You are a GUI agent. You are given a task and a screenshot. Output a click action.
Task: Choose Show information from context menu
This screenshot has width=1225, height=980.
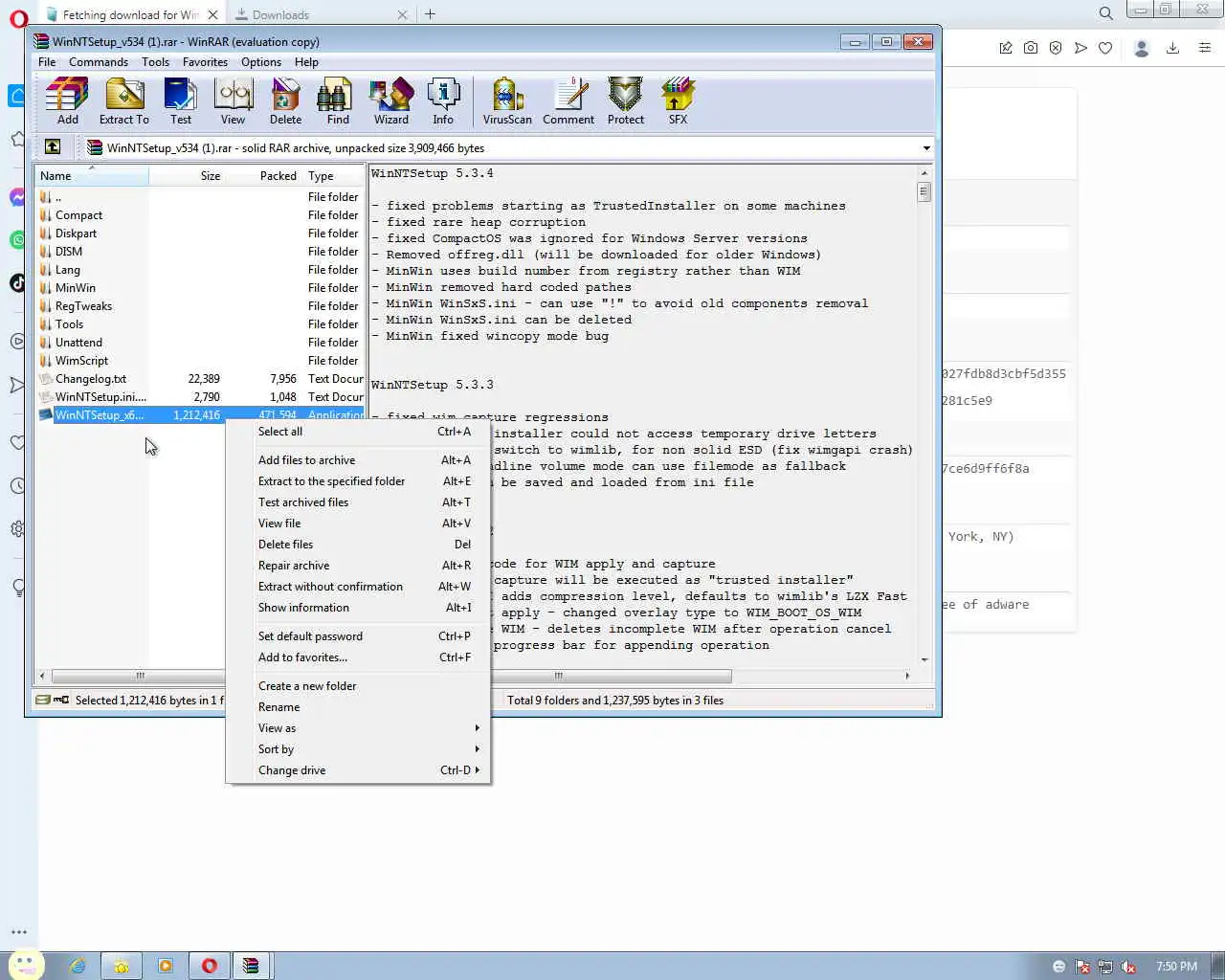pos(358,608)
